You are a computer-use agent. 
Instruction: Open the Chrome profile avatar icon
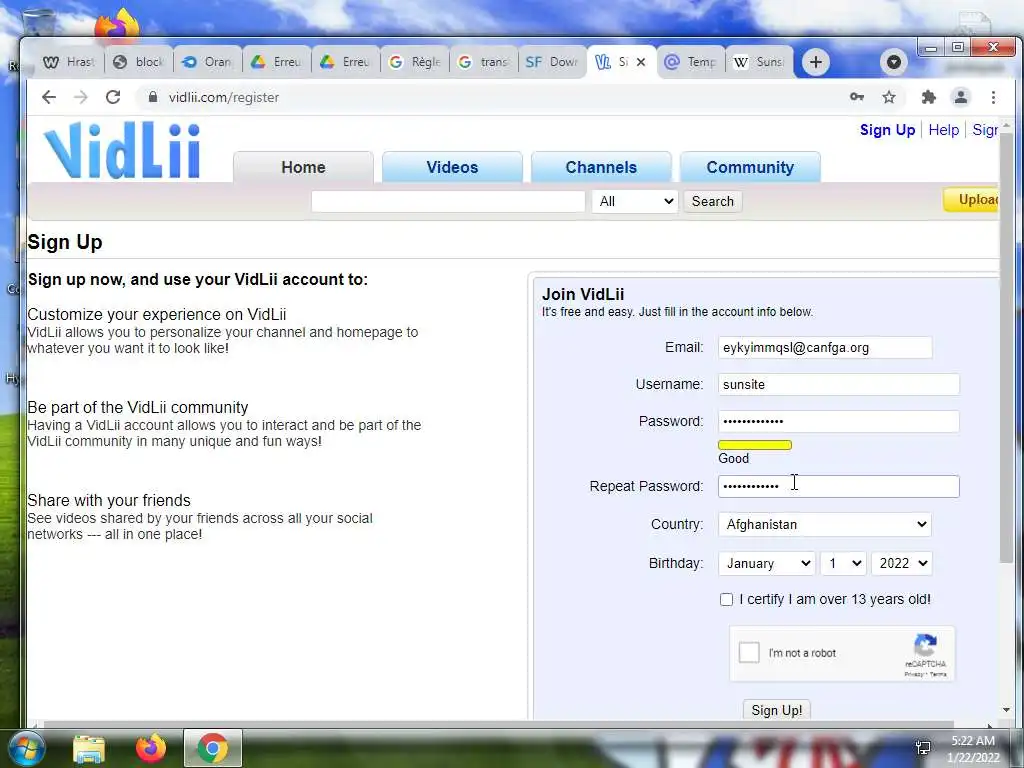[x=961, y=97]
